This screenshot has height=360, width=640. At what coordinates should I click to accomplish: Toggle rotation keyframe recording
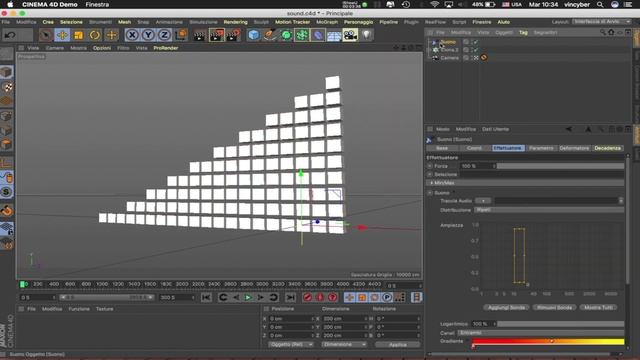pyautogui.click(x=374, y=297)
